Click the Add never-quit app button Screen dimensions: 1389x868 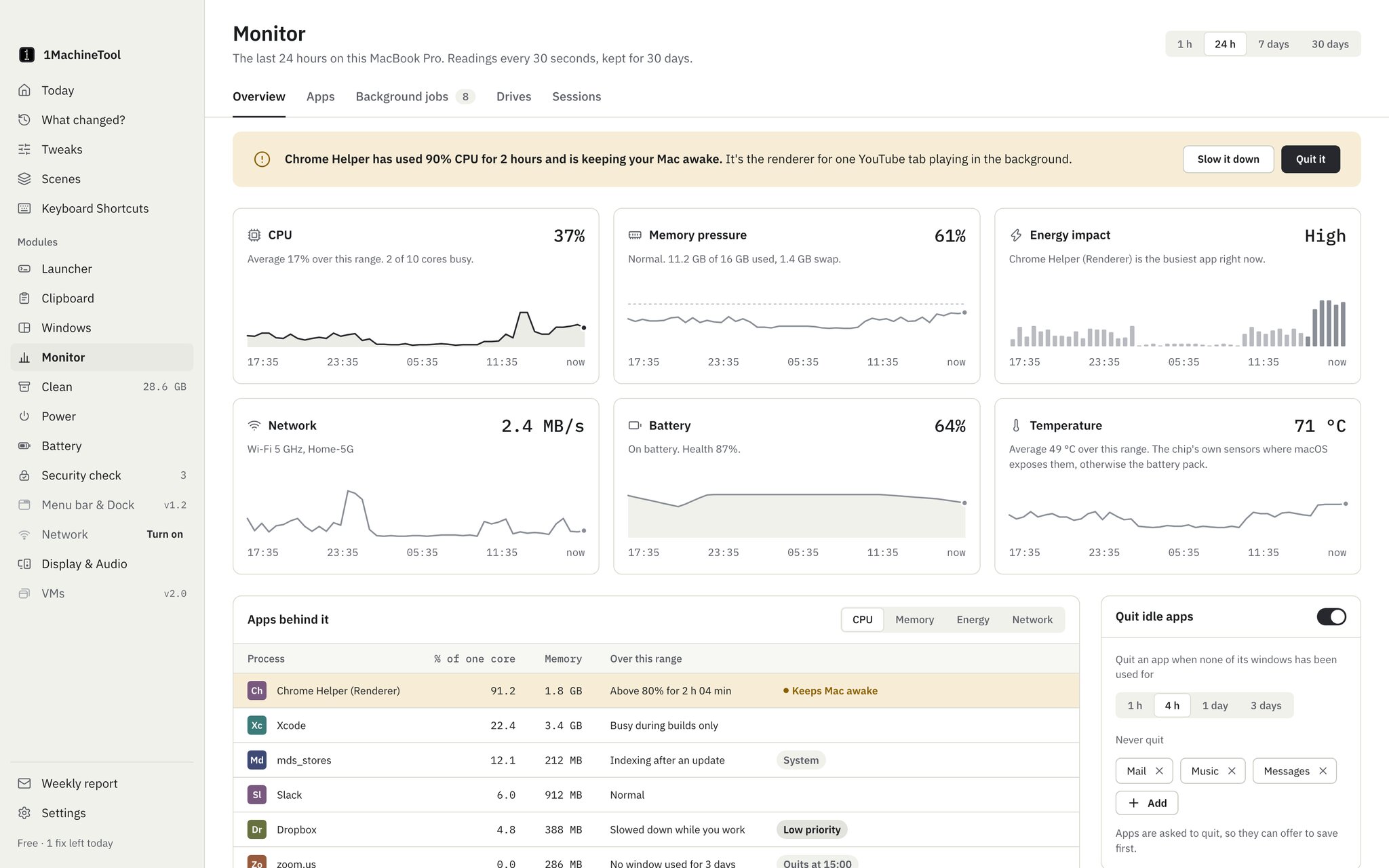coord(1147,803)
